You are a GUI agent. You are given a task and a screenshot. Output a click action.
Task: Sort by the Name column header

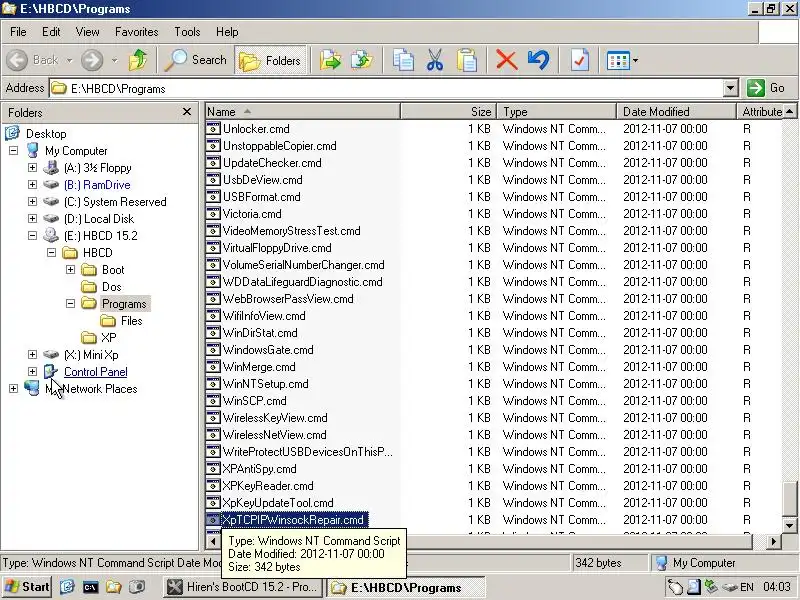[x=303, y=111]
